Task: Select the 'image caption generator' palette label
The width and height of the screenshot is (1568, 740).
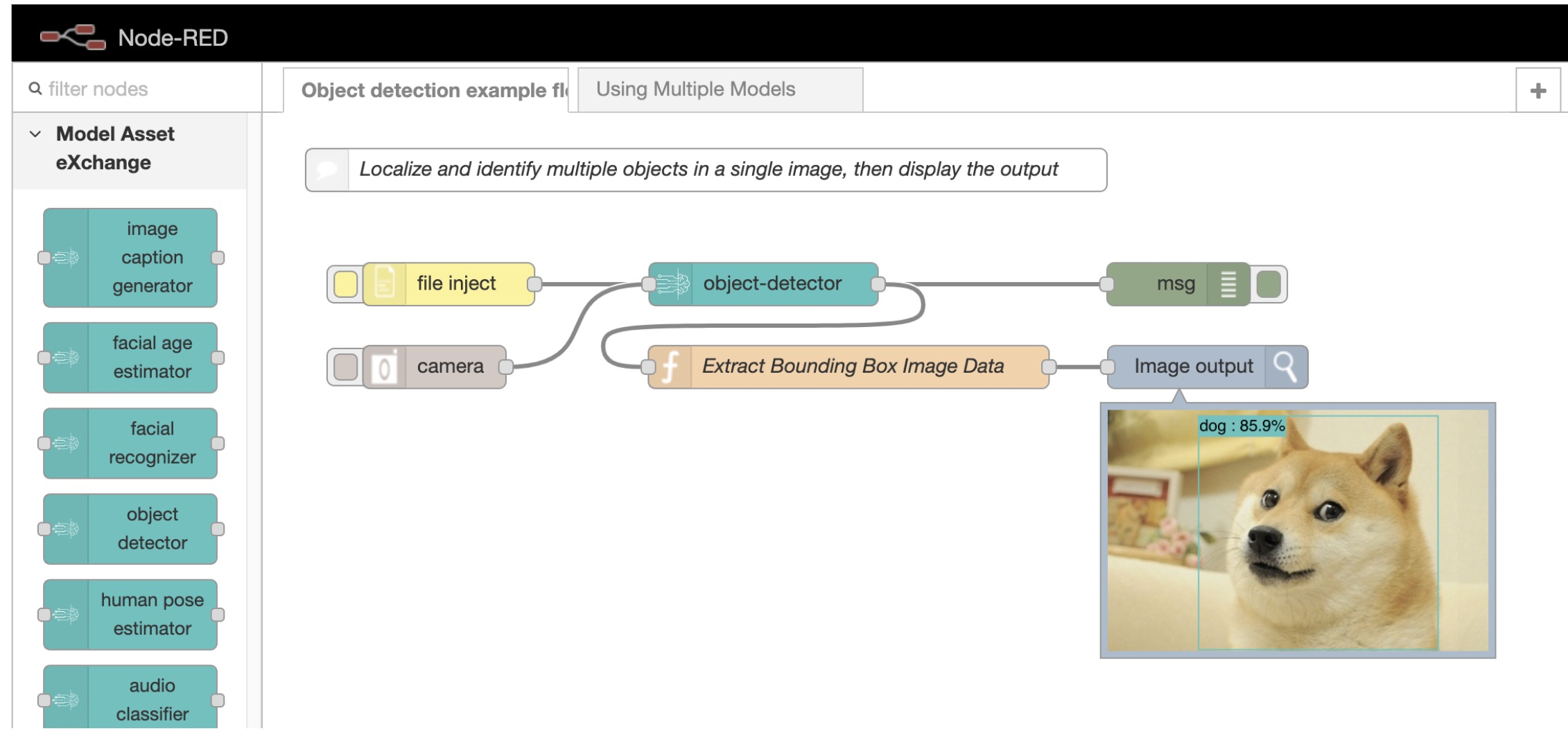Action: tap(153, 257)
